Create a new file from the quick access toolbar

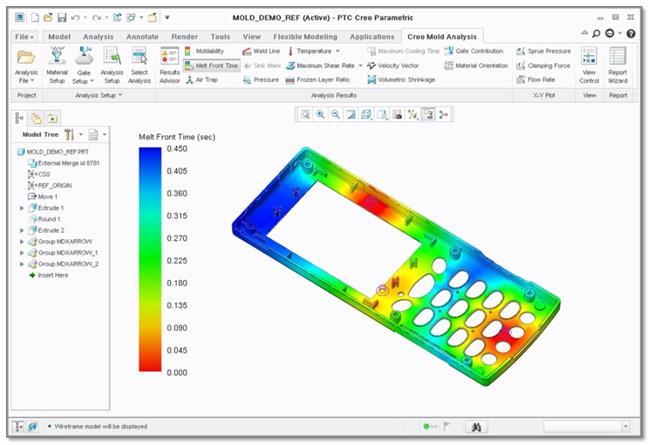click(35, 18)
